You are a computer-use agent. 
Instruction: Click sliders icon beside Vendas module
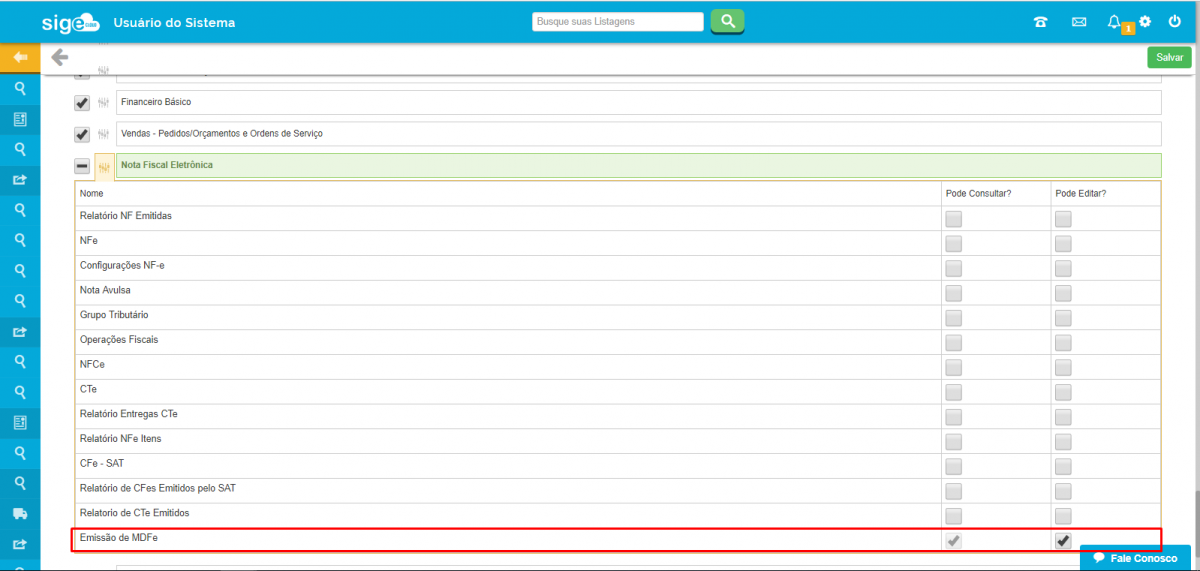tap(103, 134)
